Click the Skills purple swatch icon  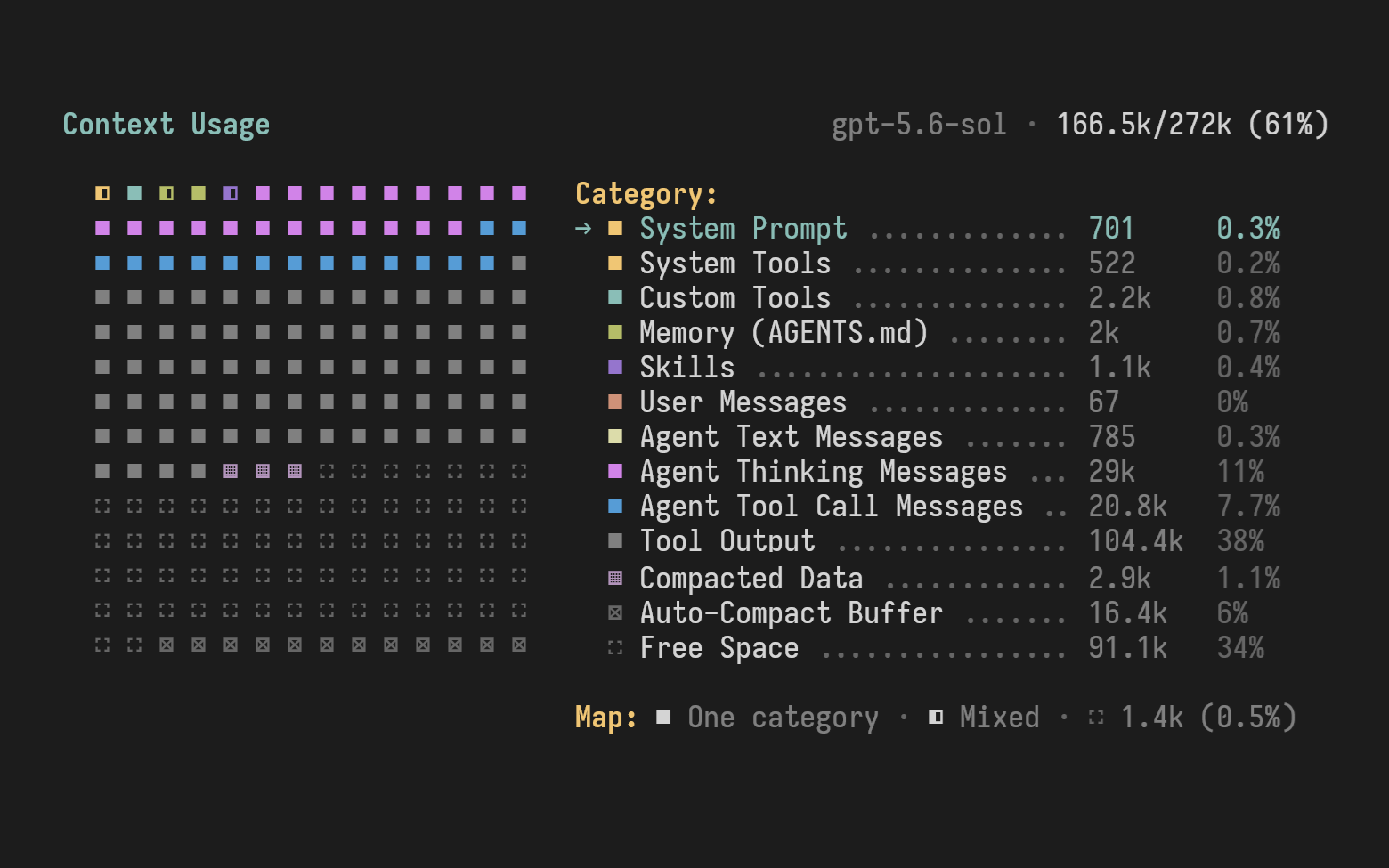click(x=615, y=367)
